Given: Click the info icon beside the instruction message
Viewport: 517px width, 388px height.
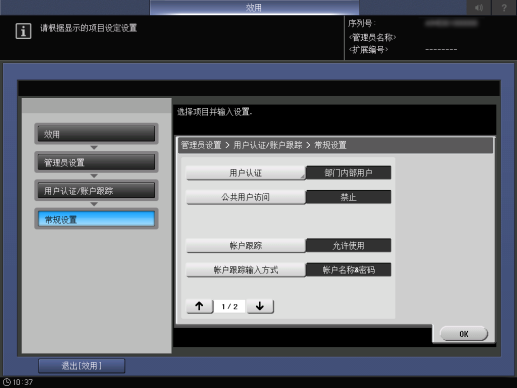Looking at the screenshot, I should pos(23,31).
